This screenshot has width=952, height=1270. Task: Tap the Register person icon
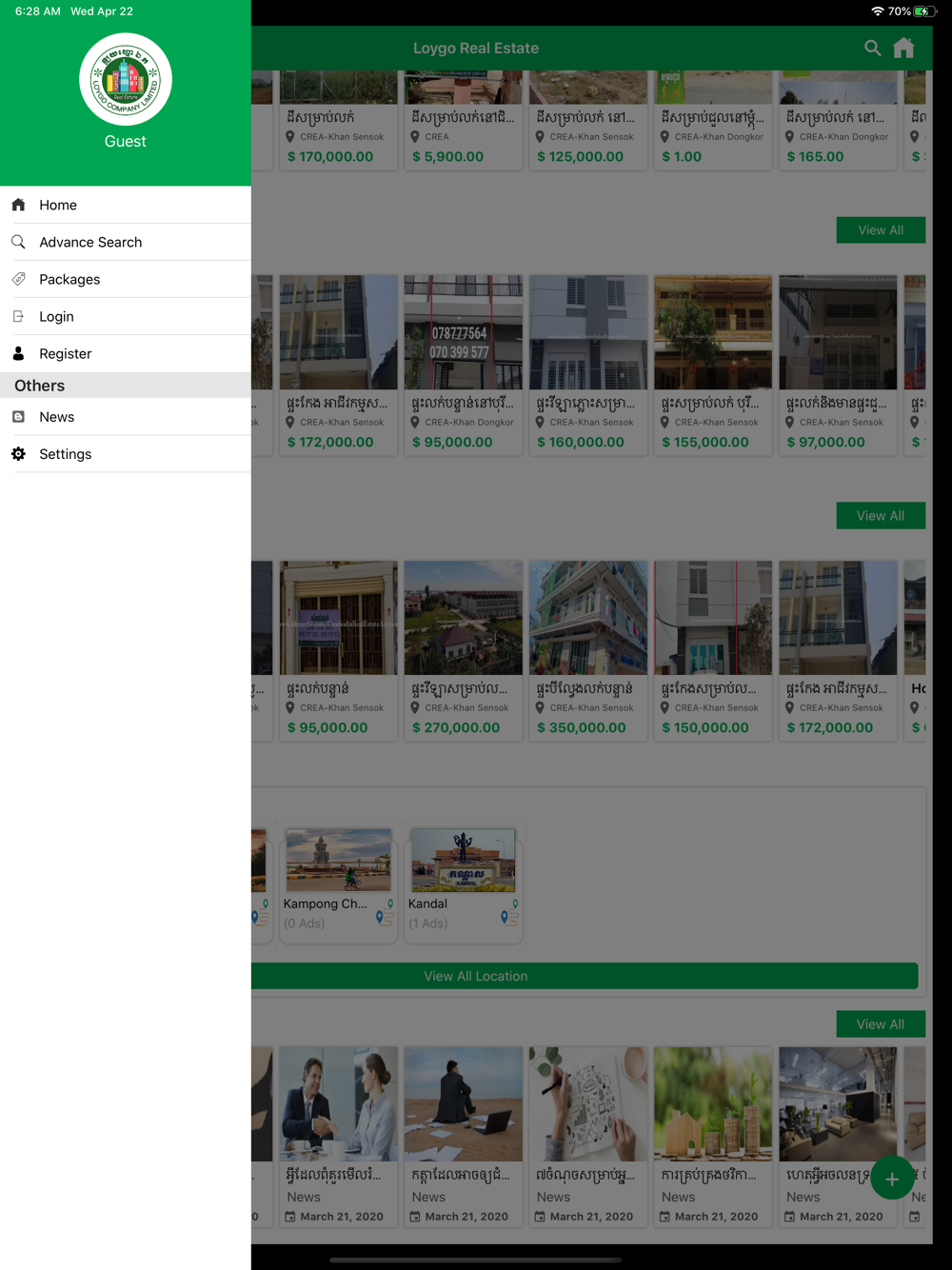(18, 353)
